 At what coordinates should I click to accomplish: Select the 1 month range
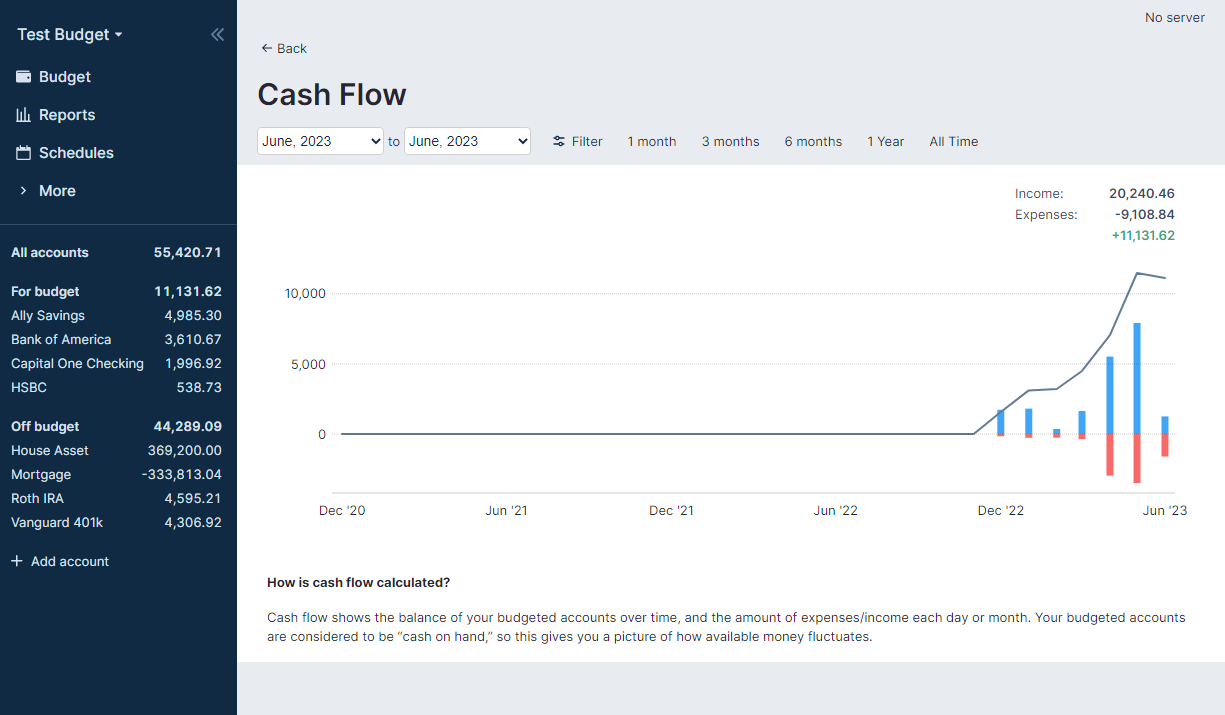point(651,142)
